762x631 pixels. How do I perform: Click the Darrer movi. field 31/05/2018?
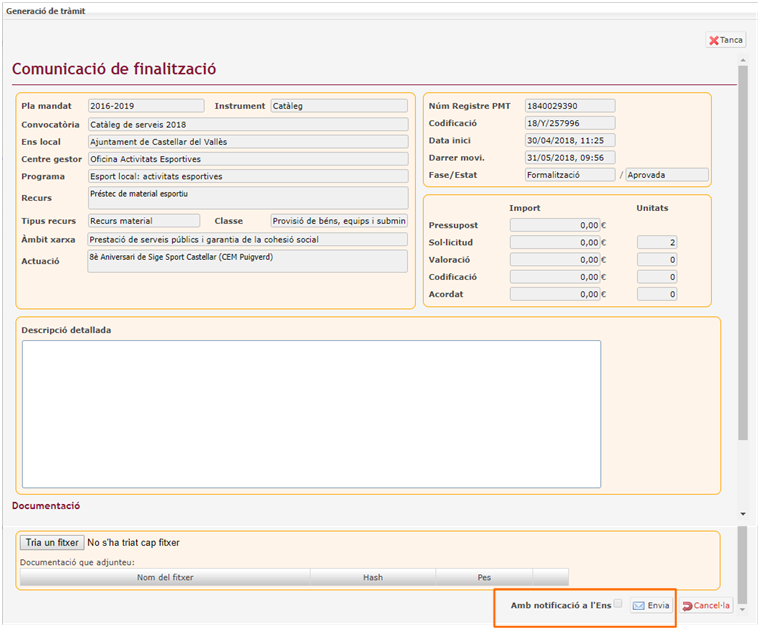click(x=570, y=158)
